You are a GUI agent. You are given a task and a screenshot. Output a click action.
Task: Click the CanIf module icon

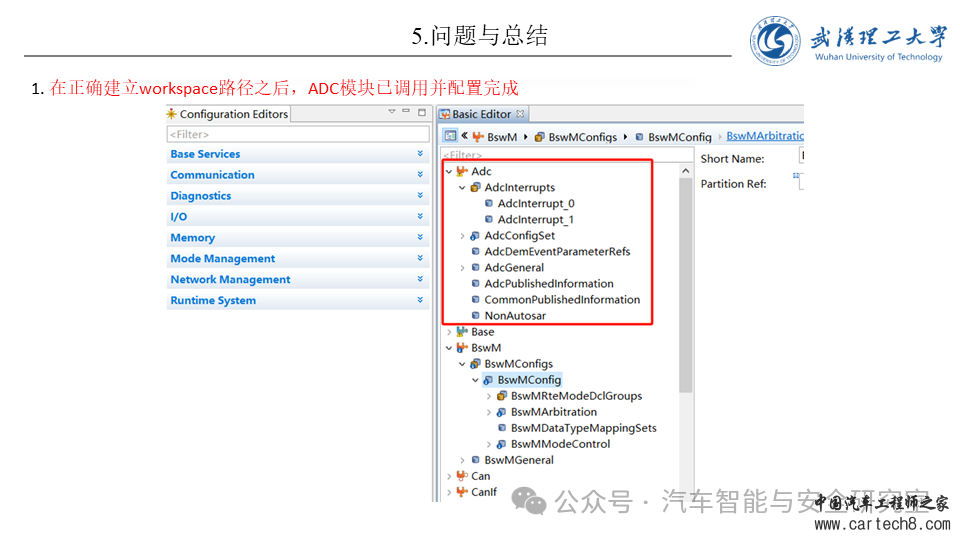pos(462,492)
